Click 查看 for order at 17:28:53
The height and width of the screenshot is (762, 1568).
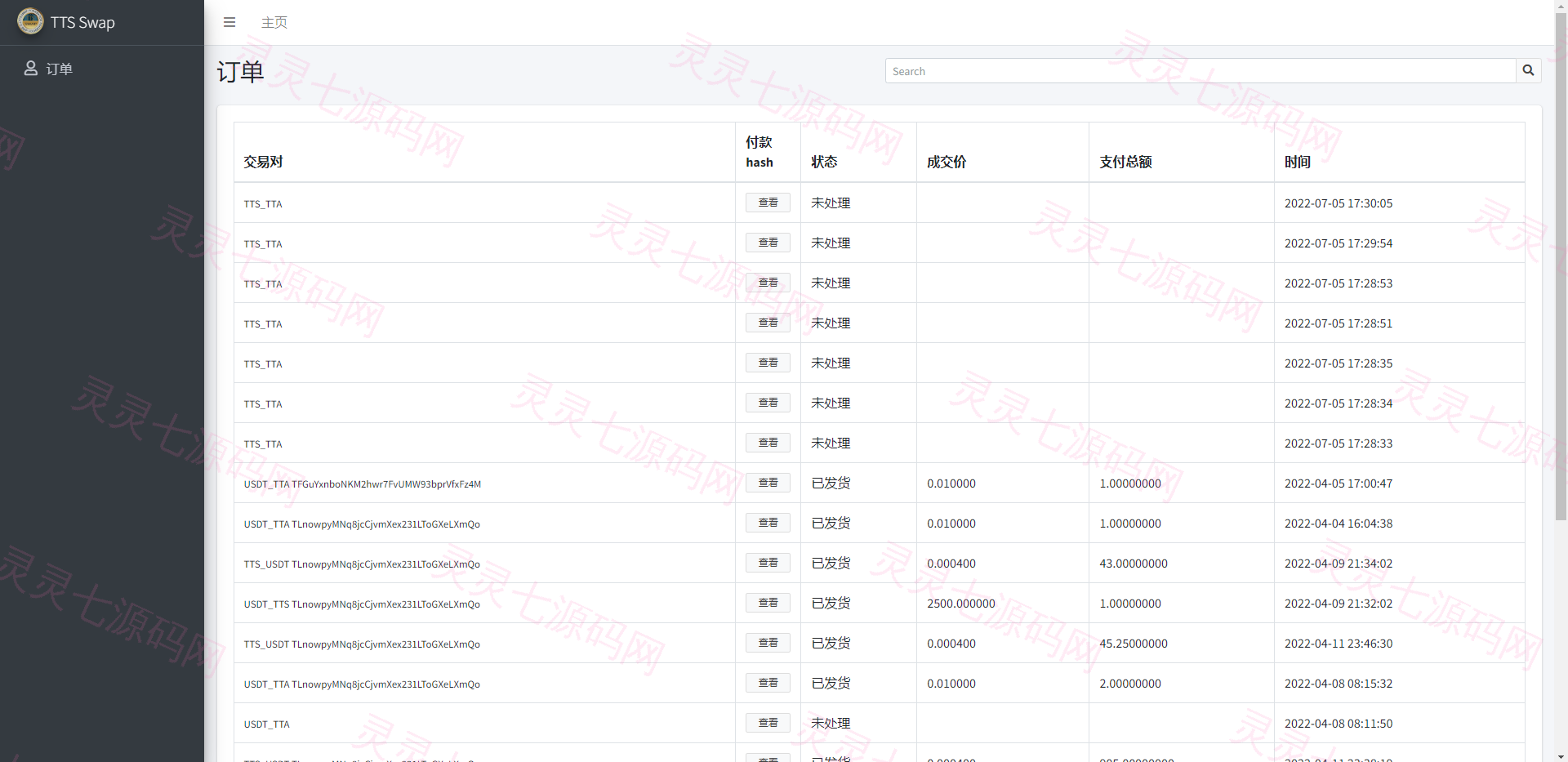(768, 283)
